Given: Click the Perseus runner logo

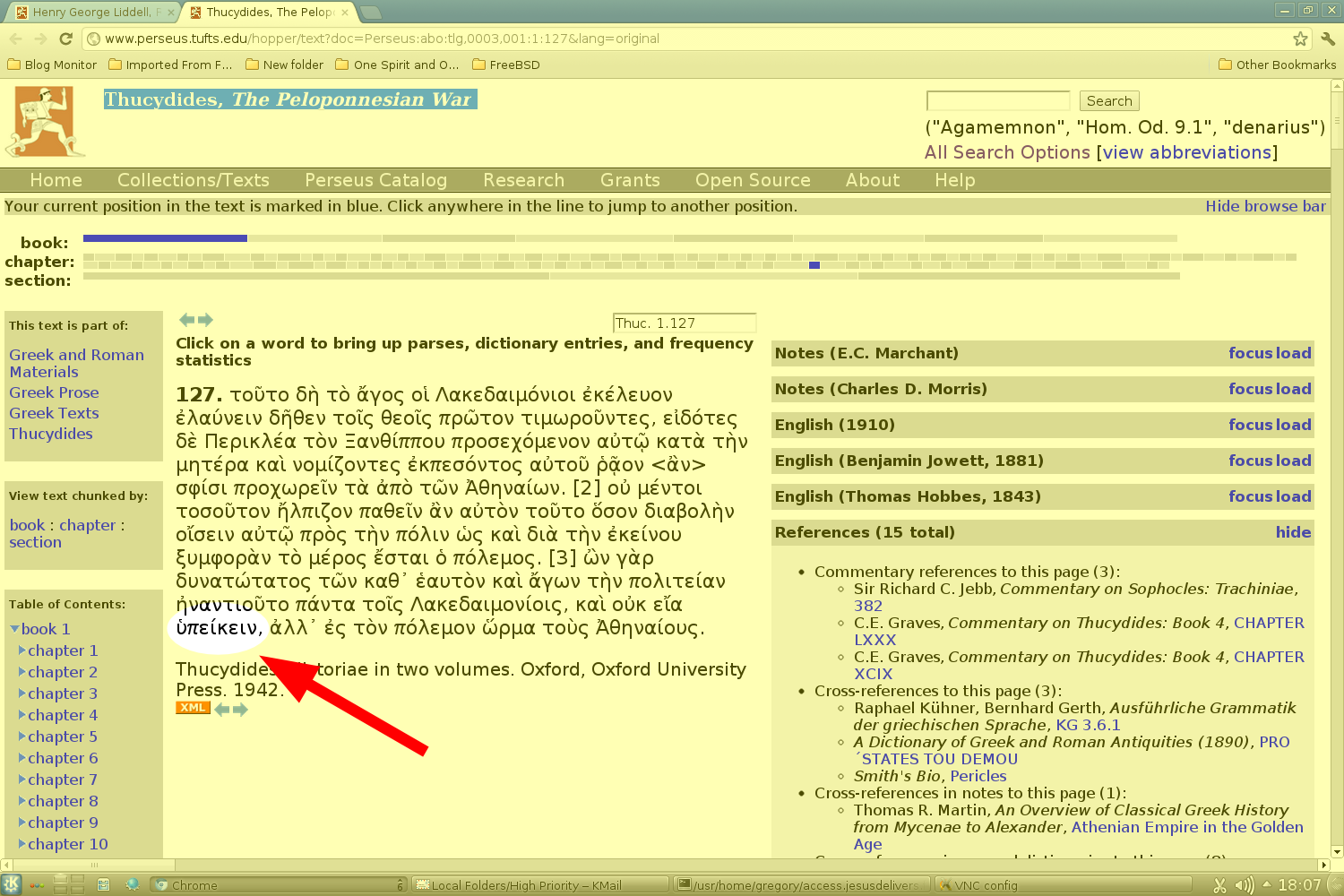Looking at the screenshot, I should tap(45, 121).
